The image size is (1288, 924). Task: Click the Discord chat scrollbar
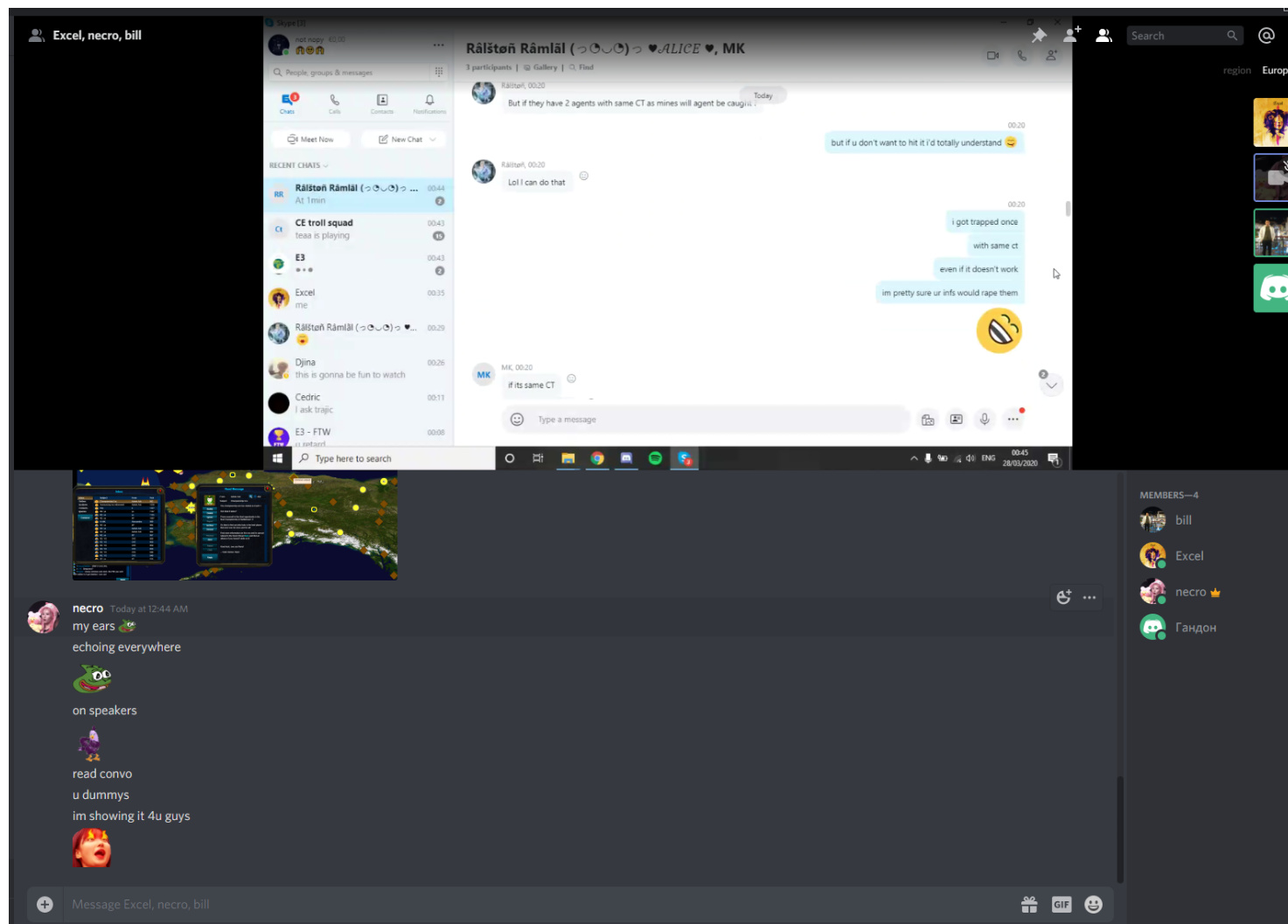pyautogui.click(x=1120, y=829)
